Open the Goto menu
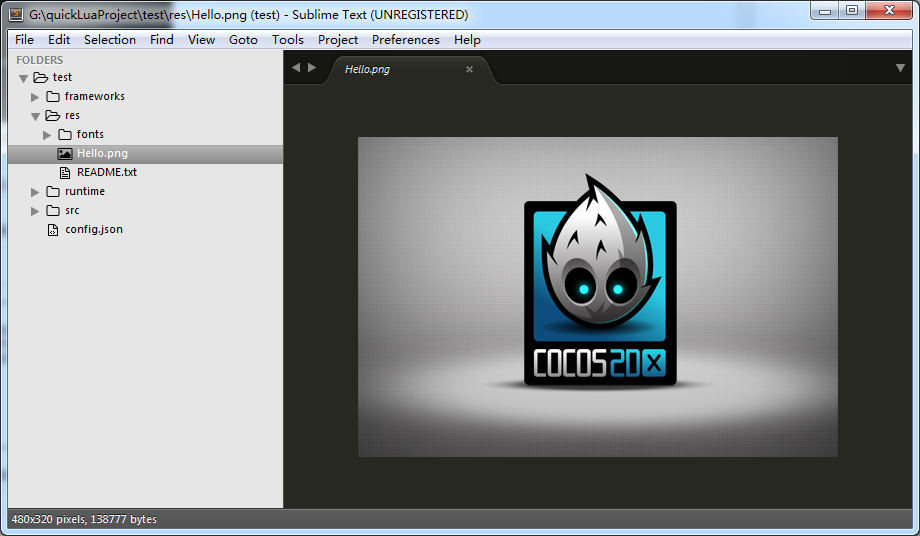 (243, 39)
